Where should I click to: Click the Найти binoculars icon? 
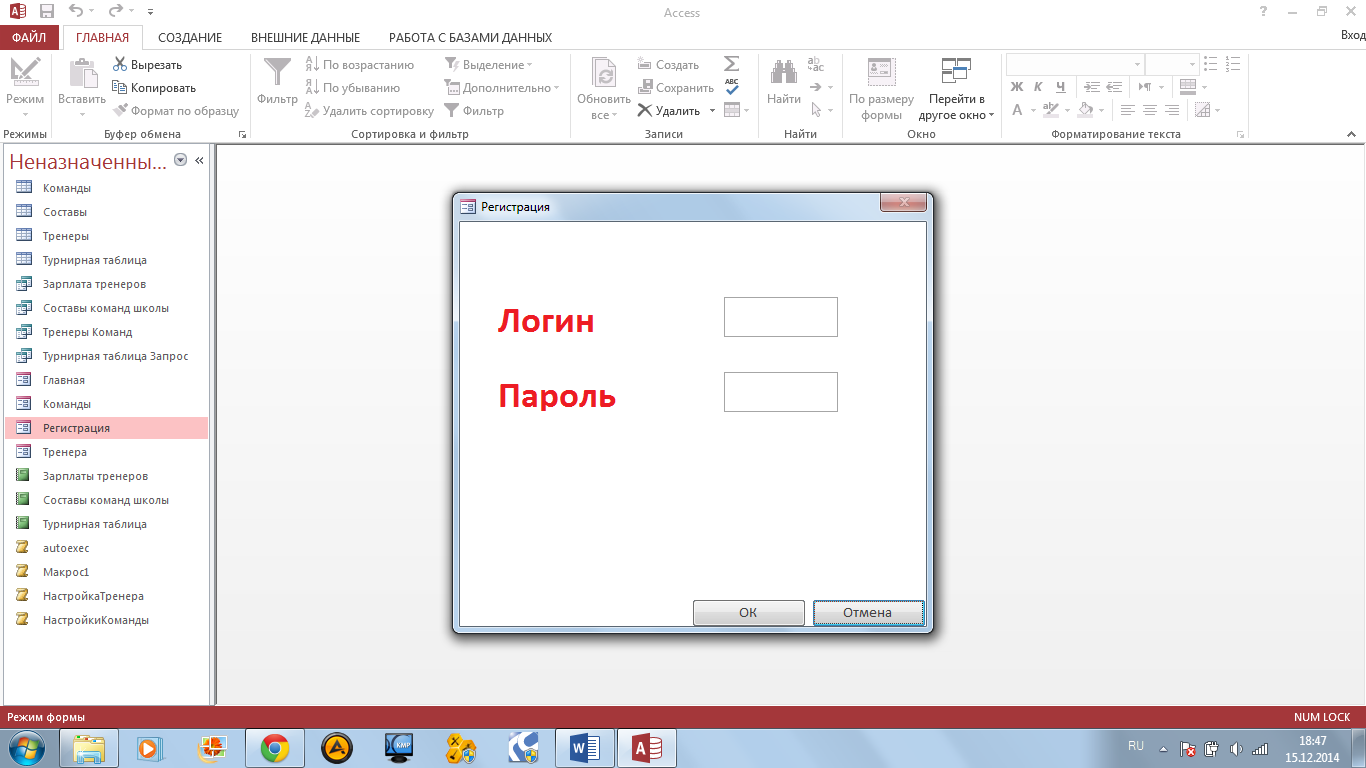[x=784, y=72]
